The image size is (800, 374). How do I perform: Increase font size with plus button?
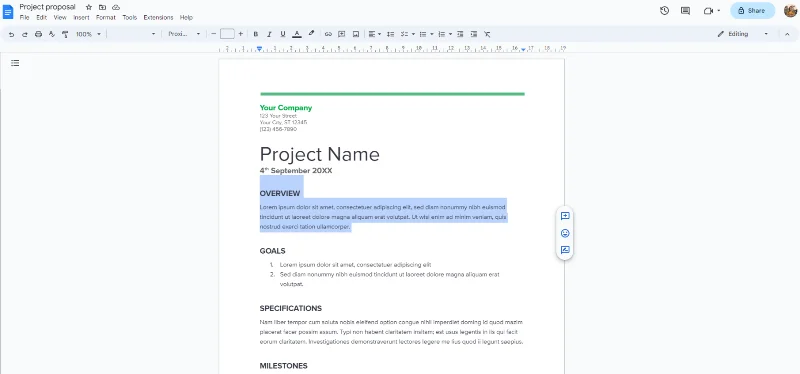click(x=240, y=34)
